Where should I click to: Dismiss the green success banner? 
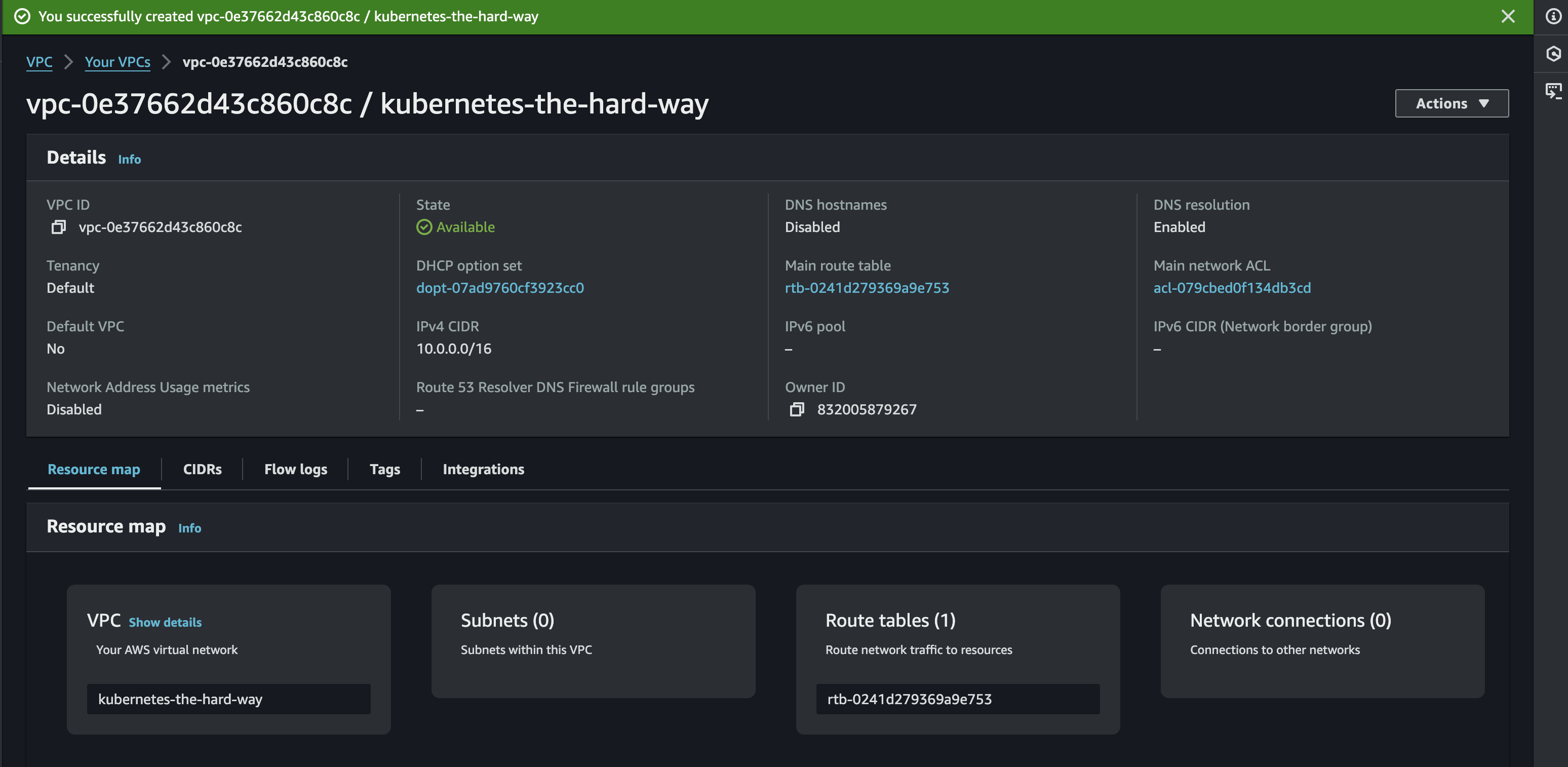coord(1508,16)
